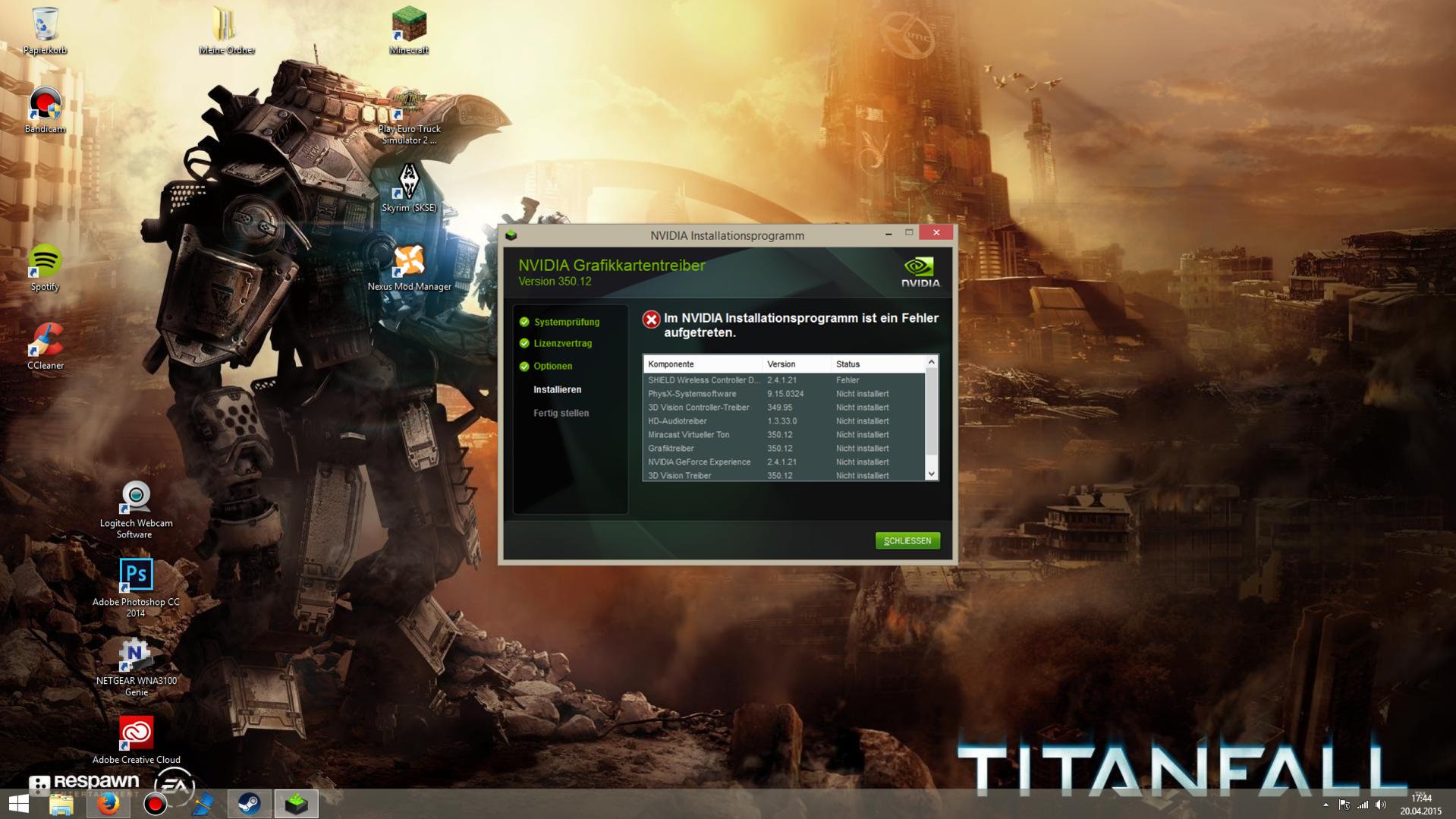Click the network signal tray icon
The width and height of the screenshot is (1456, 819).
(1363, 805)
